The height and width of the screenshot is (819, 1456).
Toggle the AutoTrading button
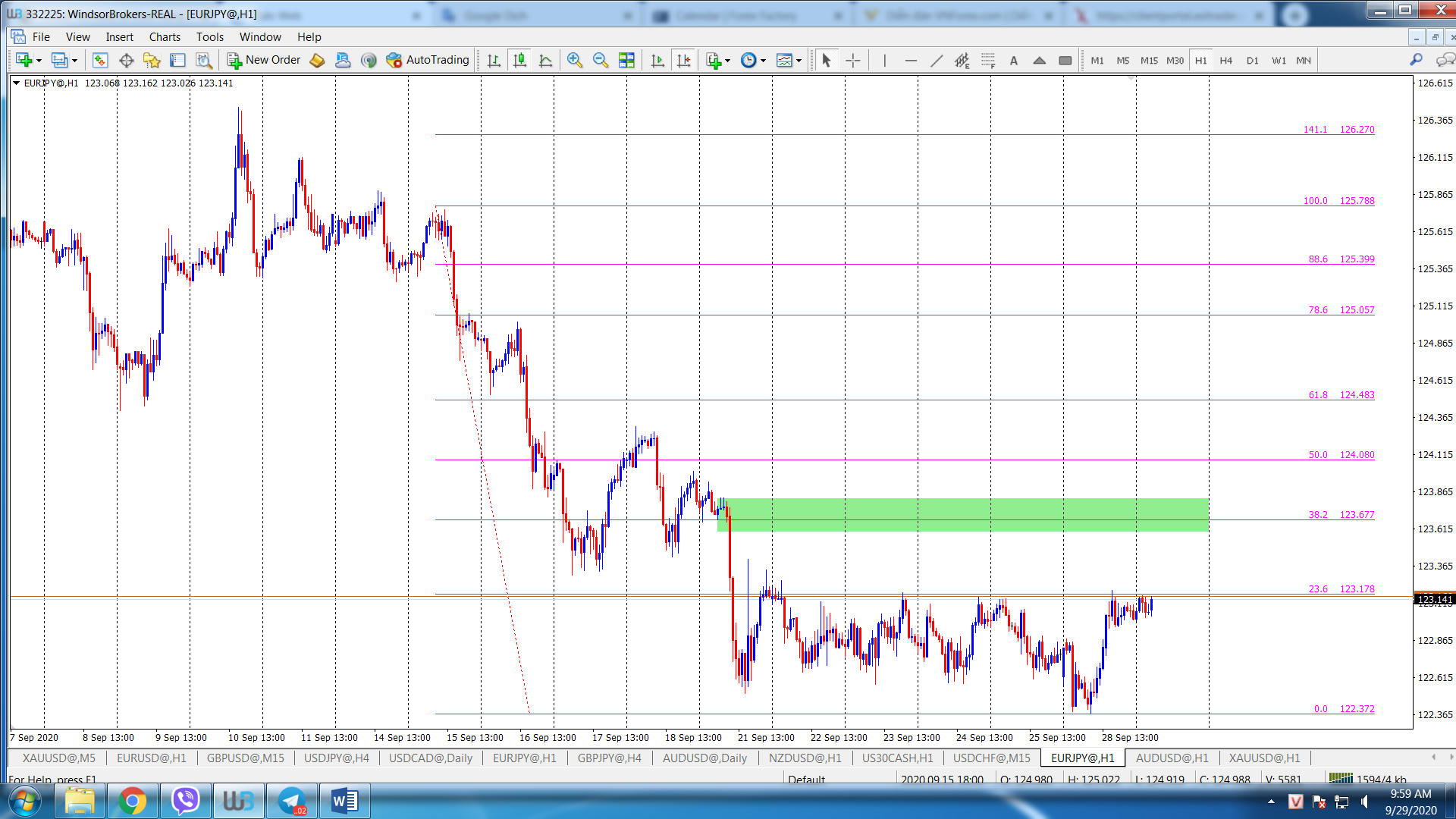[x=428, y=60]
